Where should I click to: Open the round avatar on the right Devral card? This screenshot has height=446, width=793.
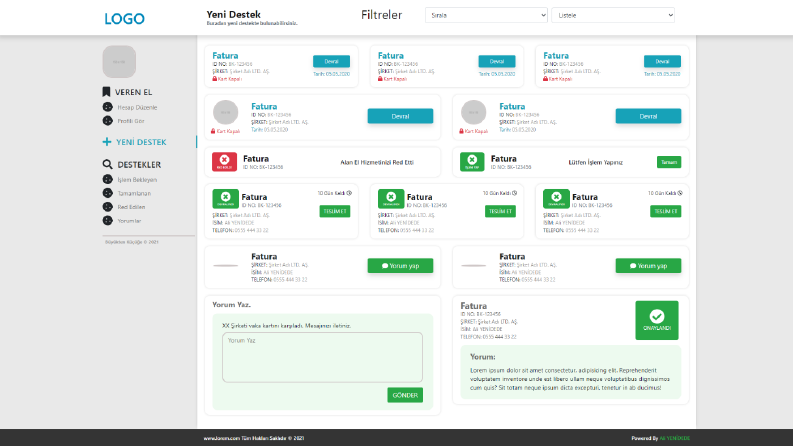click(473, 112)
